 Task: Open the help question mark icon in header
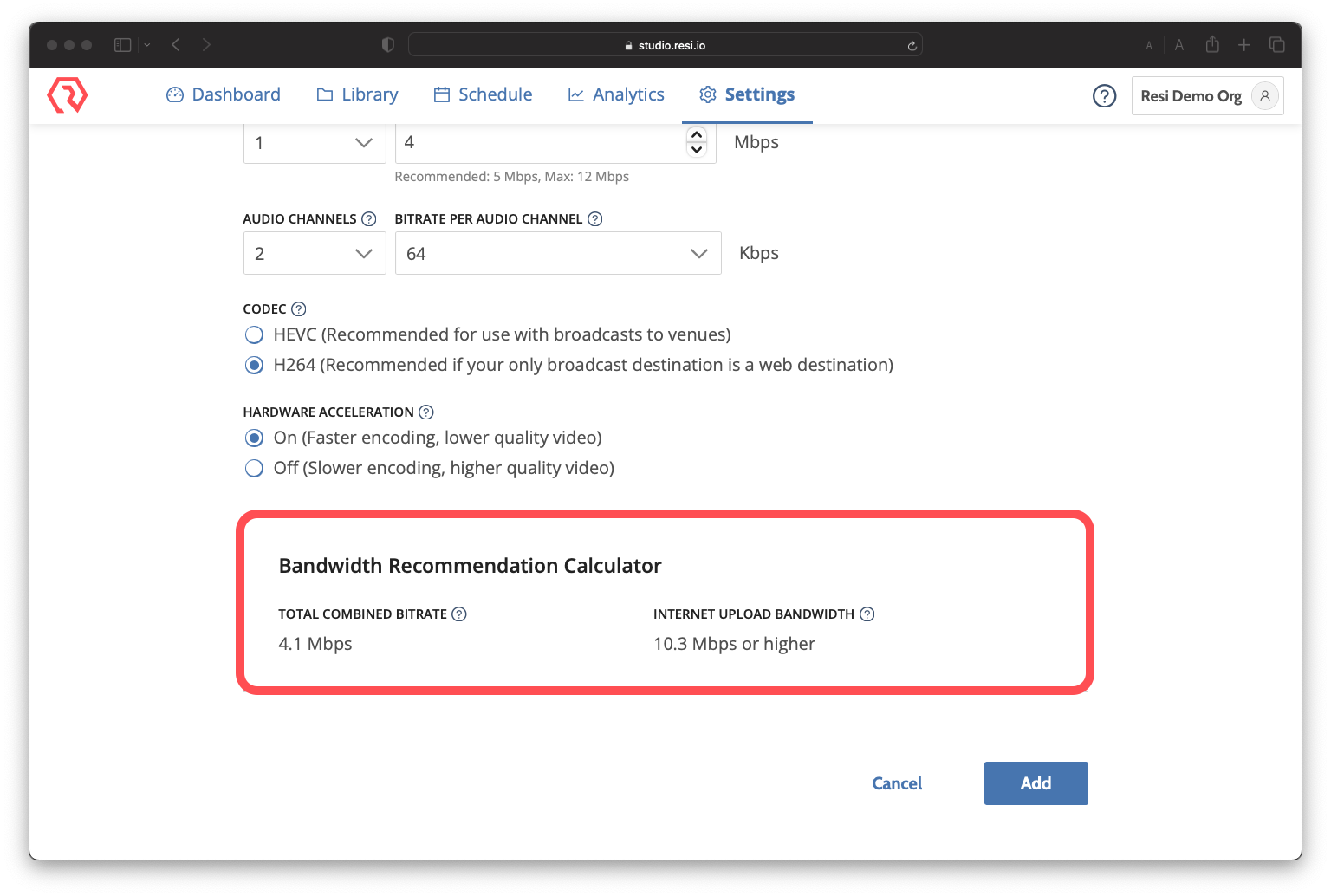pos(1104,95)
